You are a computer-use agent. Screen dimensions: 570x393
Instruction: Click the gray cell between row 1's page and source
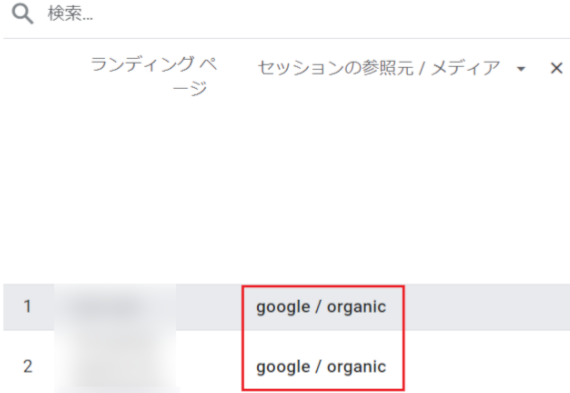point(209,307)
